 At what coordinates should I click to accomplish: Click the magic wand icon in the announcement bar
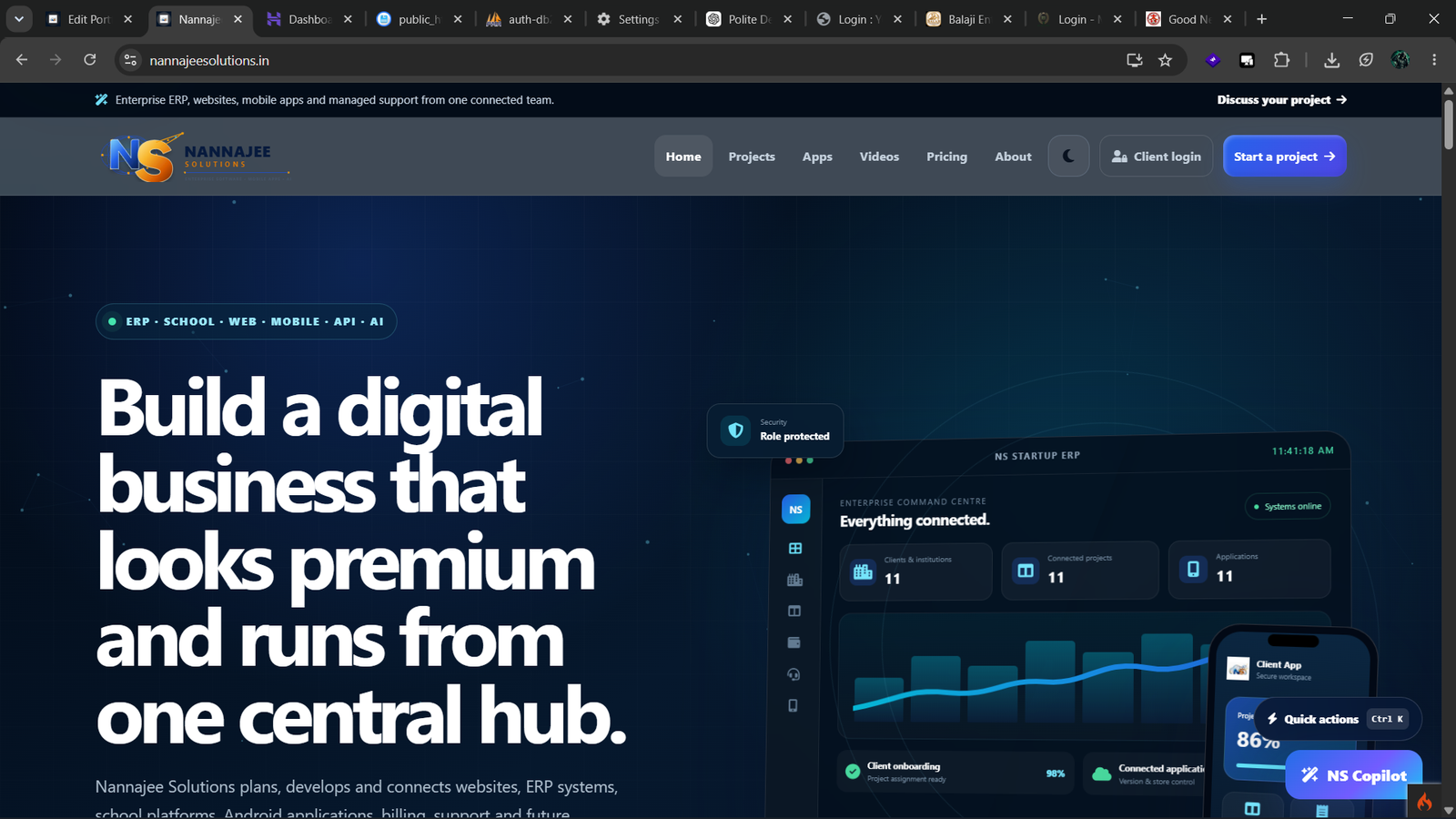pyautogui.click(x=102, y=100)
